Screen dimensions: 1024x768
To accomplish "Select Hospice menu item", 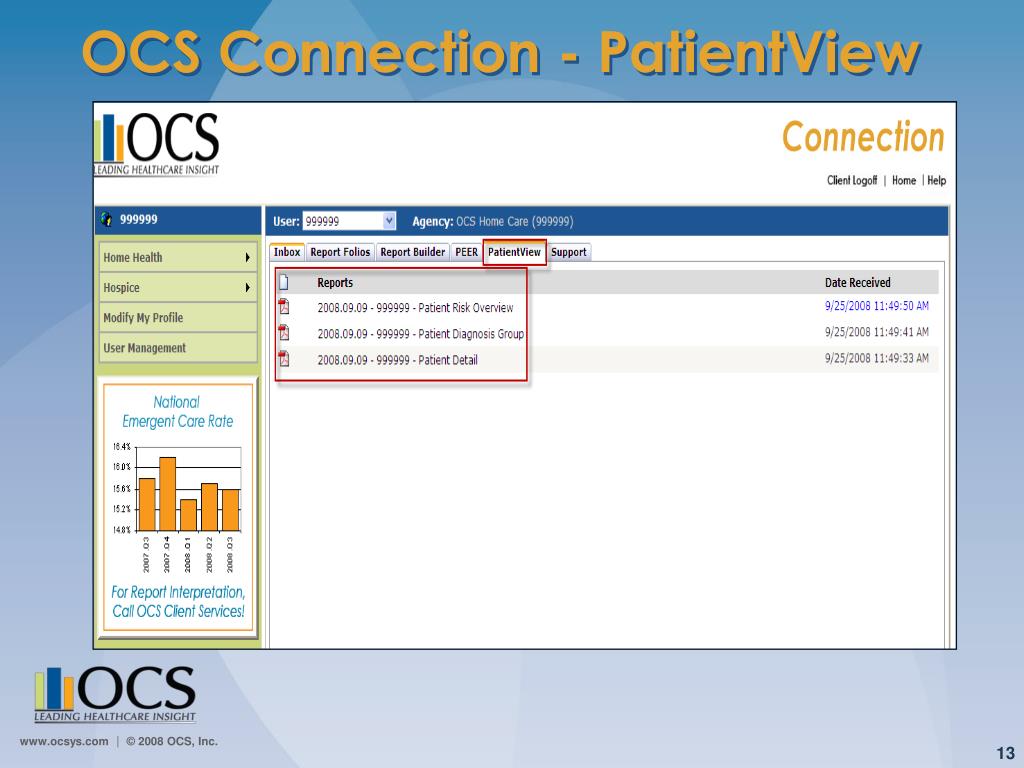I will pos(178,287).
